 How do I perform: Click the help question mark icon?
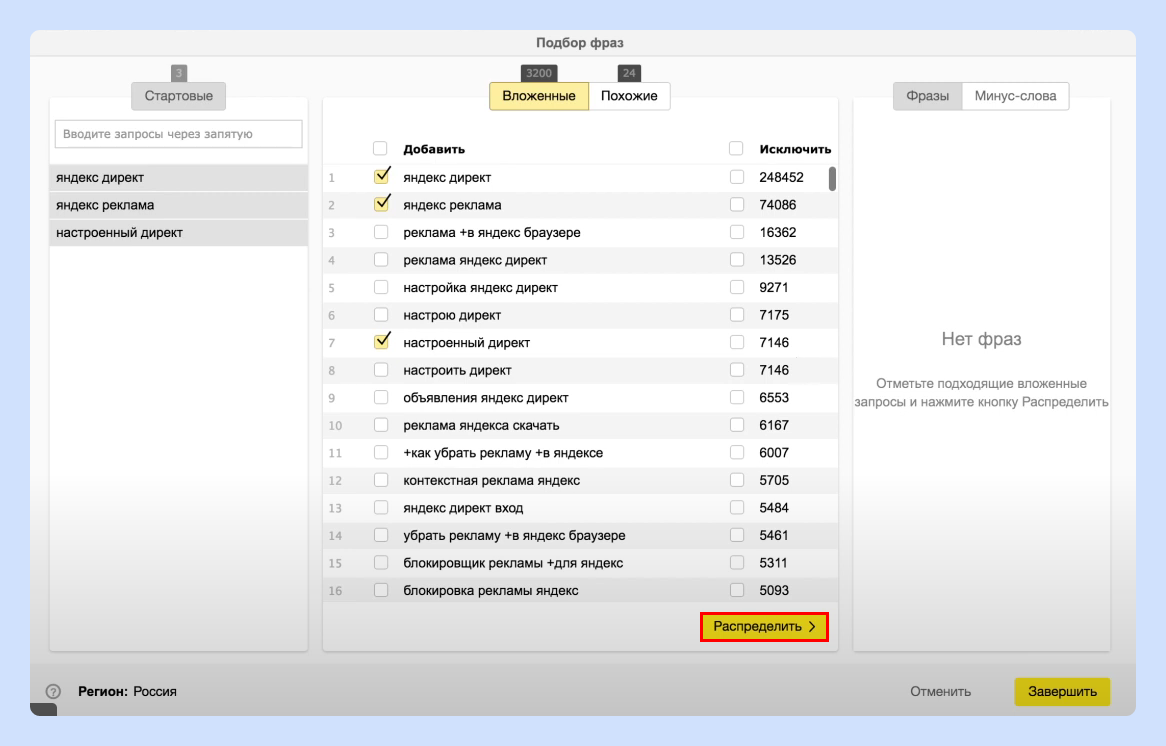click(x=53, y=691)
